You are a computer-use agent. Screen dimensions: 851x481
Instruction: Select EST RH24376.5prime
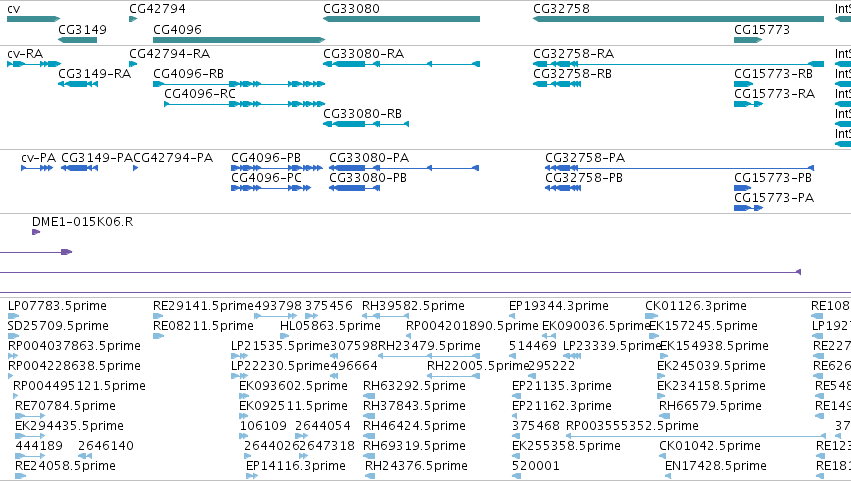click(416, 466)
